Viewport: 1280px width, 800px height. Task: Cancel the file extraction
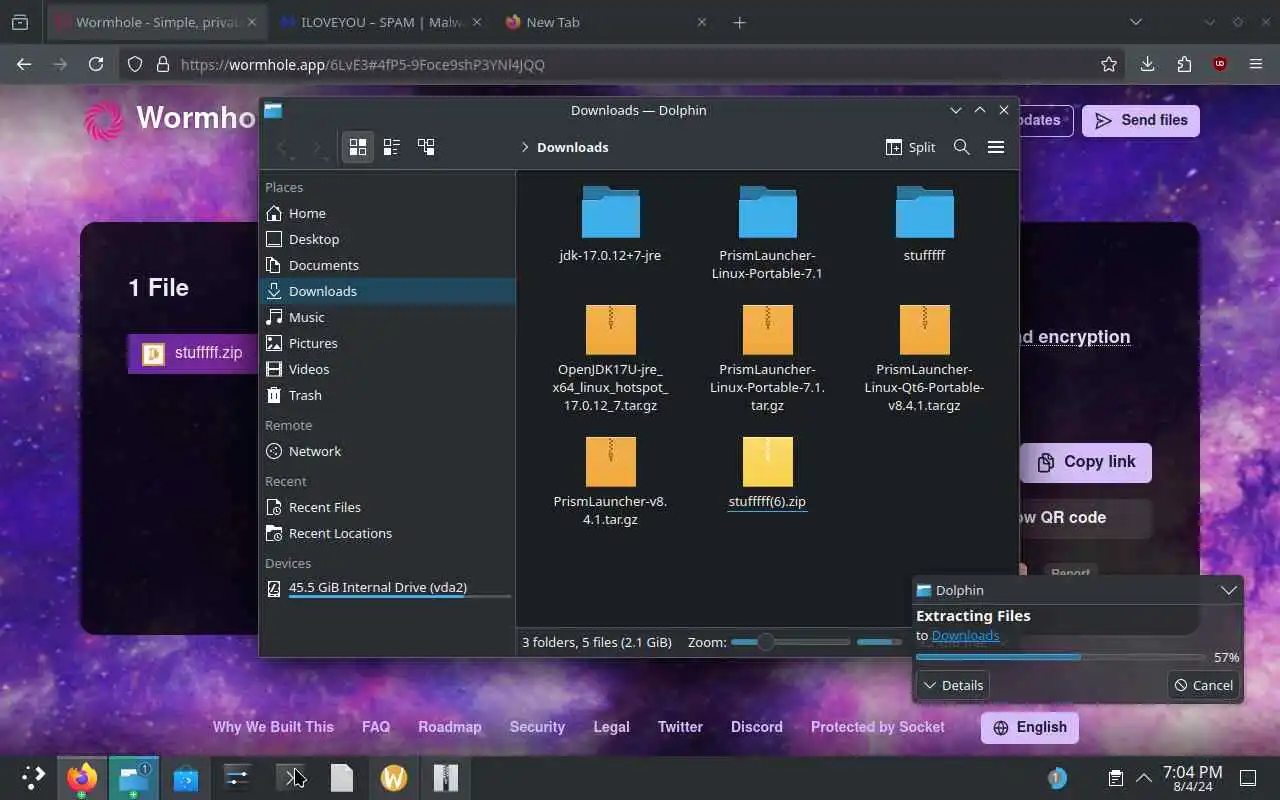pyautogui.click(x=1203, y=685)
